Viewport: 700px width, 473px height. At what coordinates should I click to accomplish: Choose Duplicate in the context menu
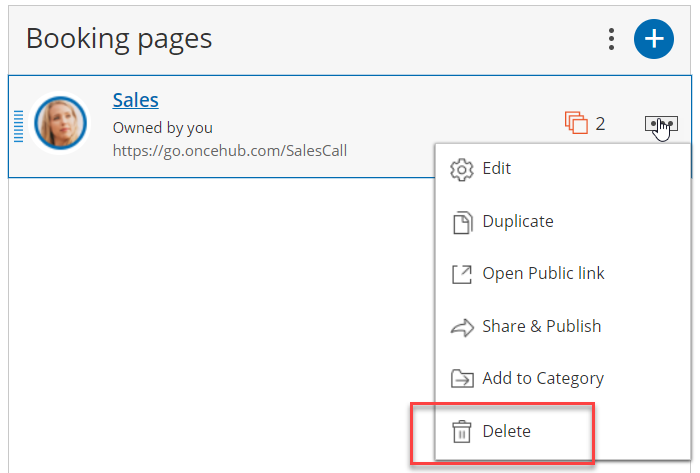coord(517,222)
